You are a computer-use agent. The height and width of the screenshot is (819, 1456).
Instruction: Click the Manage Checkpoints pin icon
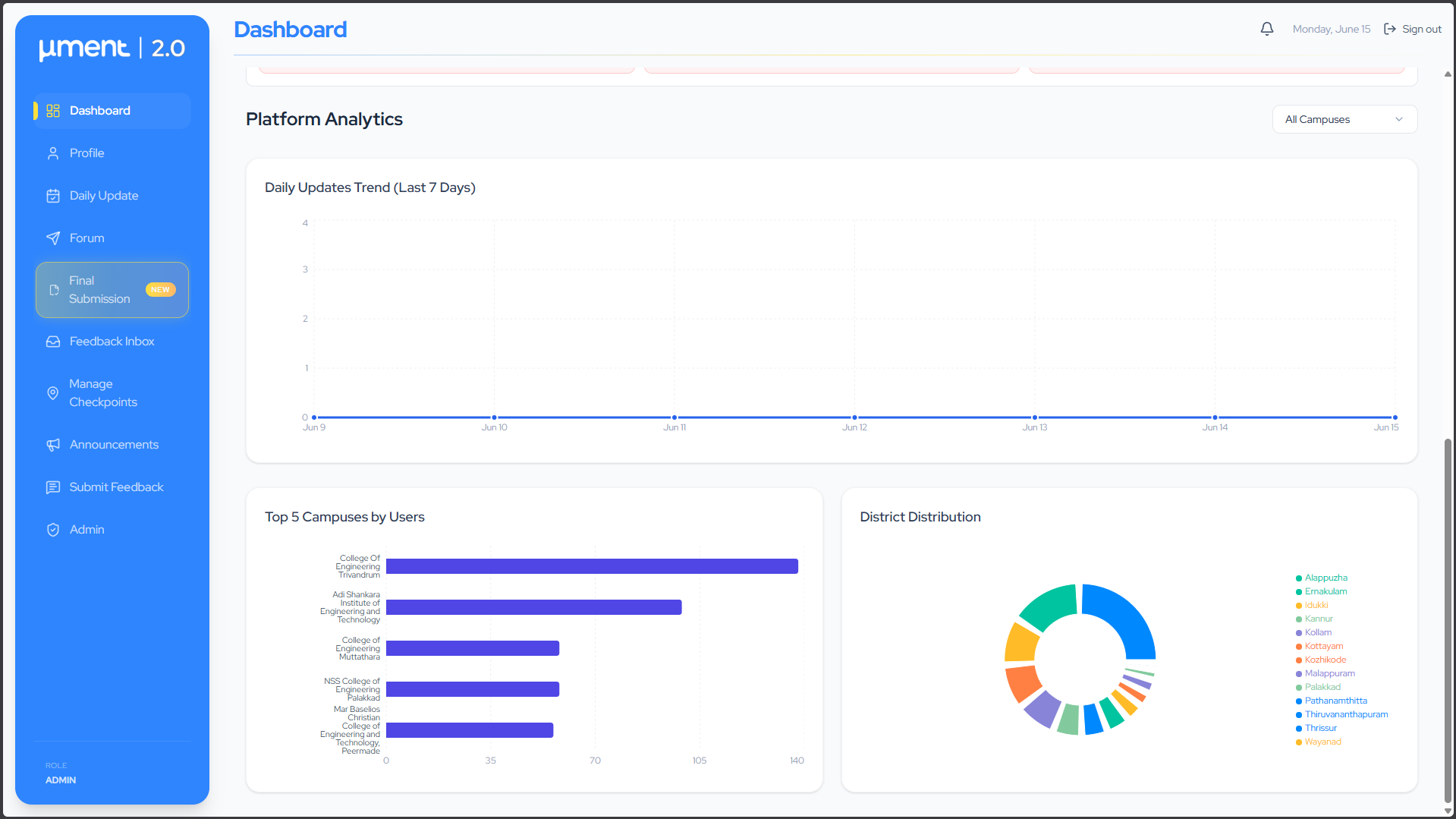click(x=53, y=393)
